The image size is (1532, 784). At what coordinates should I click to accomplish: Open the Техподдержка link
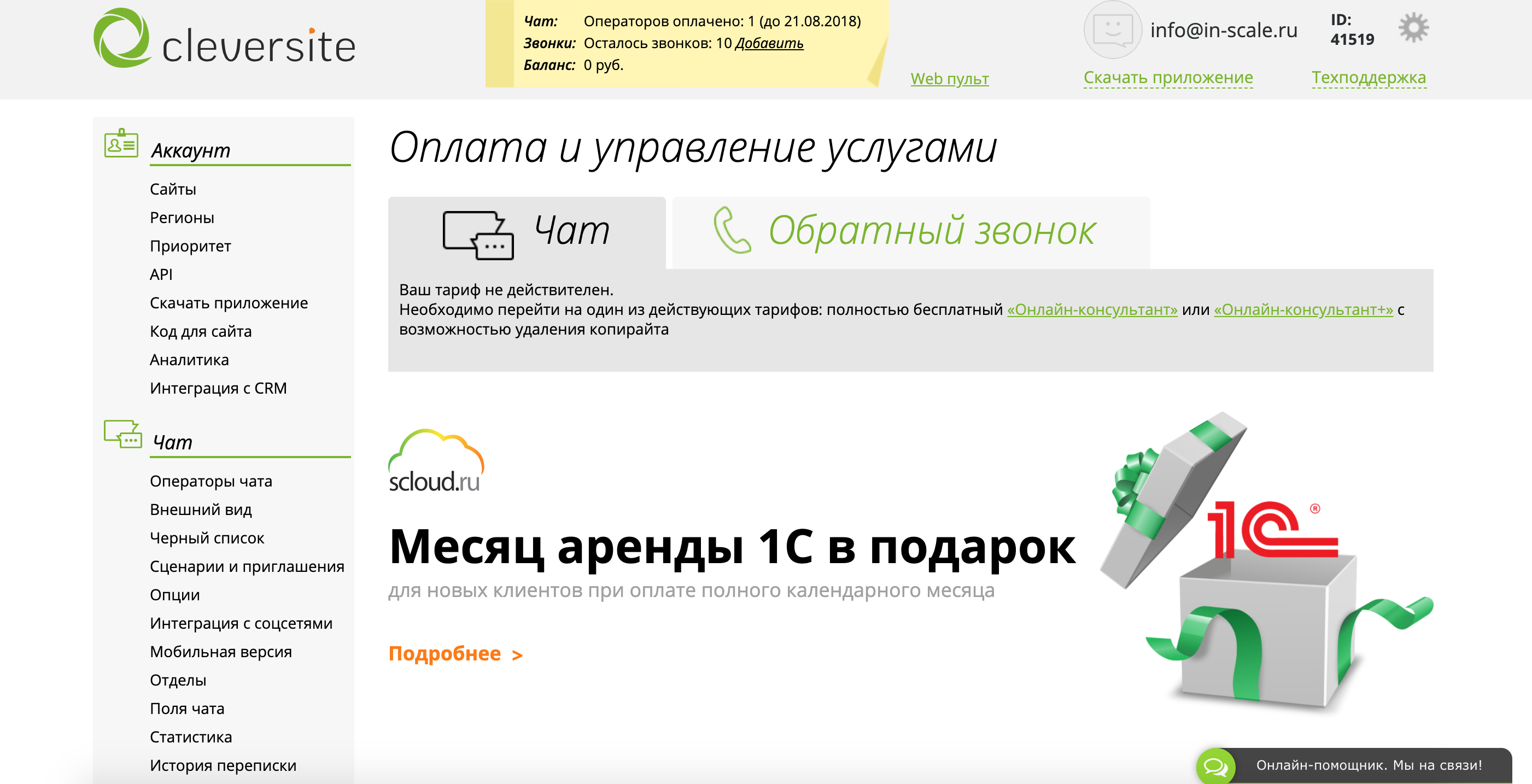(x=1369, y=77)
